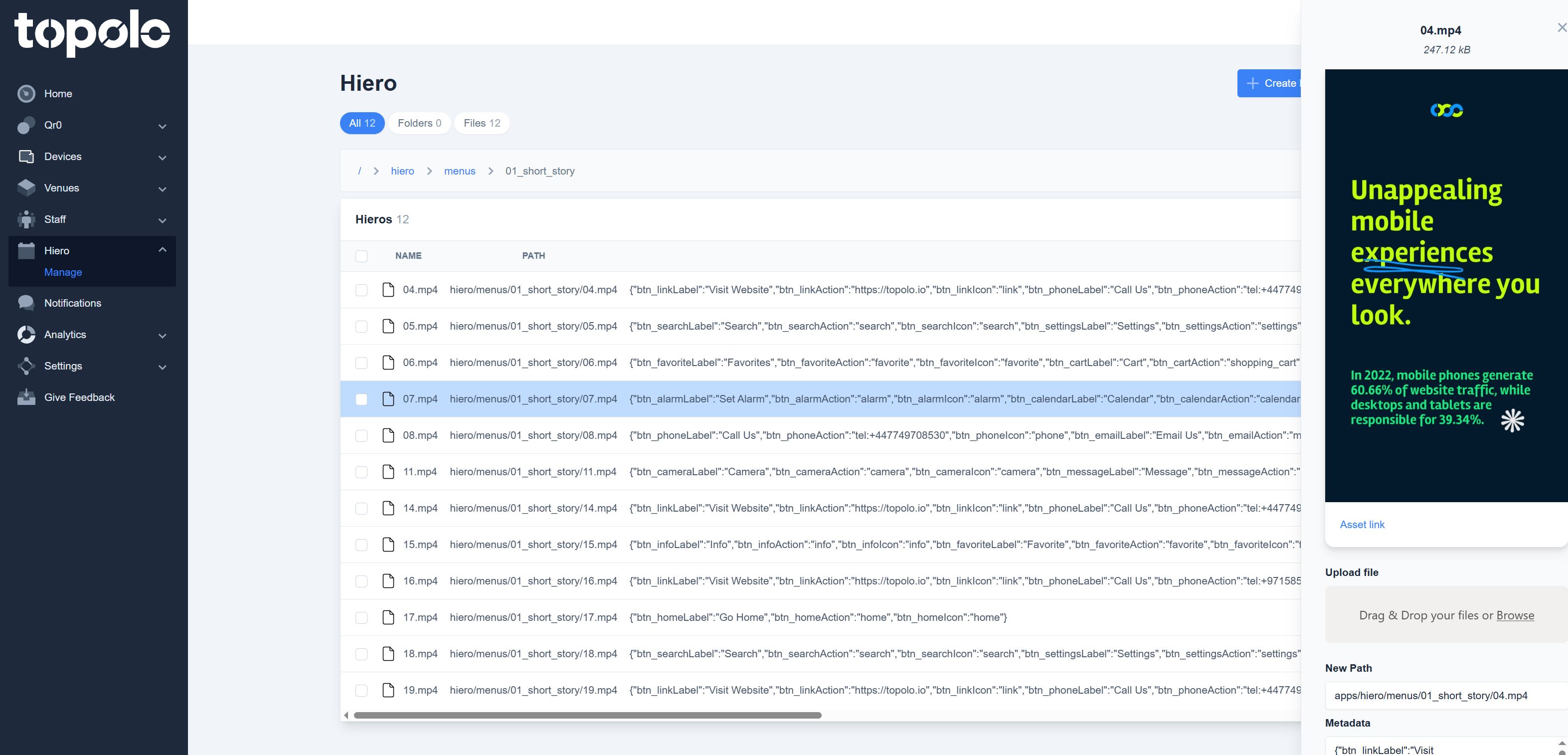The width and height of the screenshot is (1568, 755).
Task: Open the Asset link
Action: pos(1362,525)
